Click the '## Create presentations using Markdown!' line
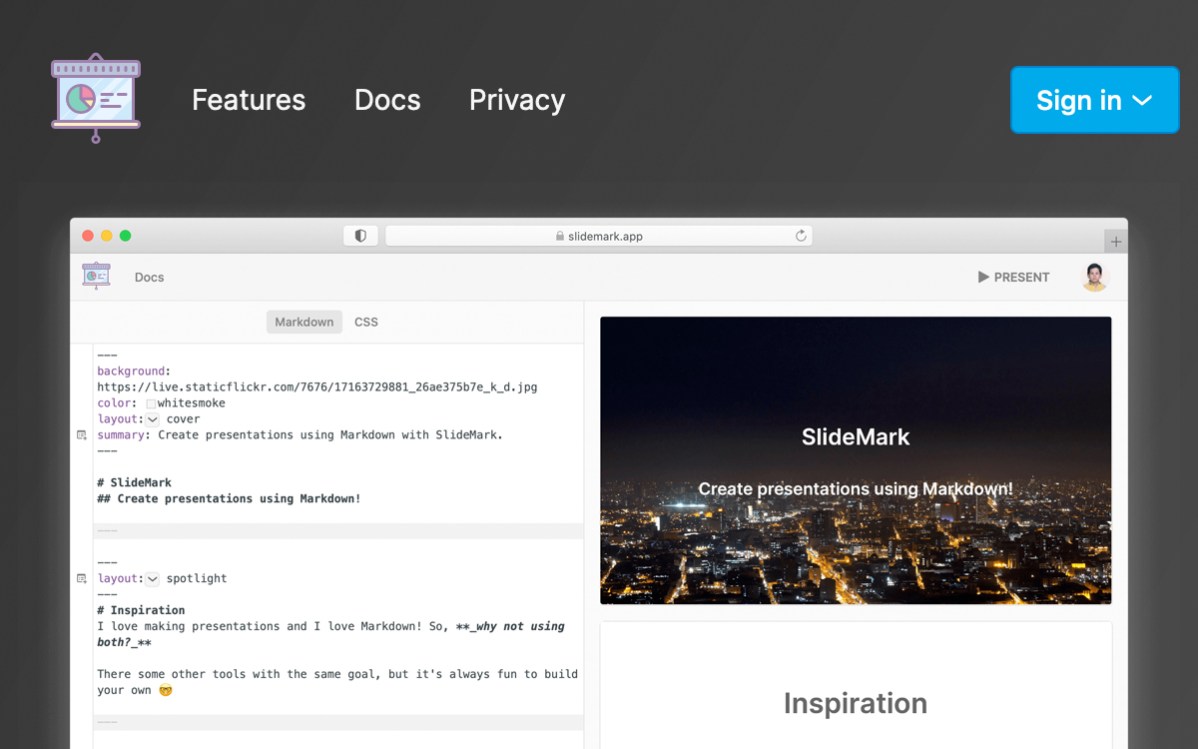Screen dimensions: 1198x749 tap(228, 498)
